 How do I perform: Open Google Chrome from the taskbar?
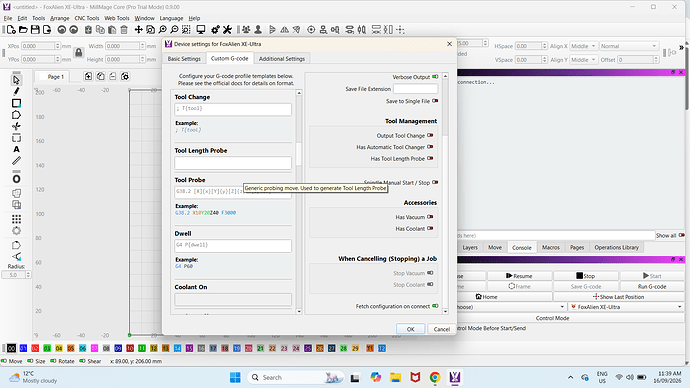[x=435, y=377]
